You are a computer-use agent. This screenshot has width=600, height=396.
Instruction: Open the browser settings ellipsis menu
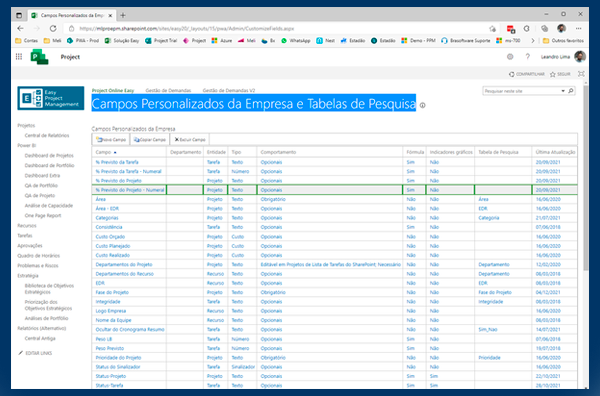coord(579,28)
